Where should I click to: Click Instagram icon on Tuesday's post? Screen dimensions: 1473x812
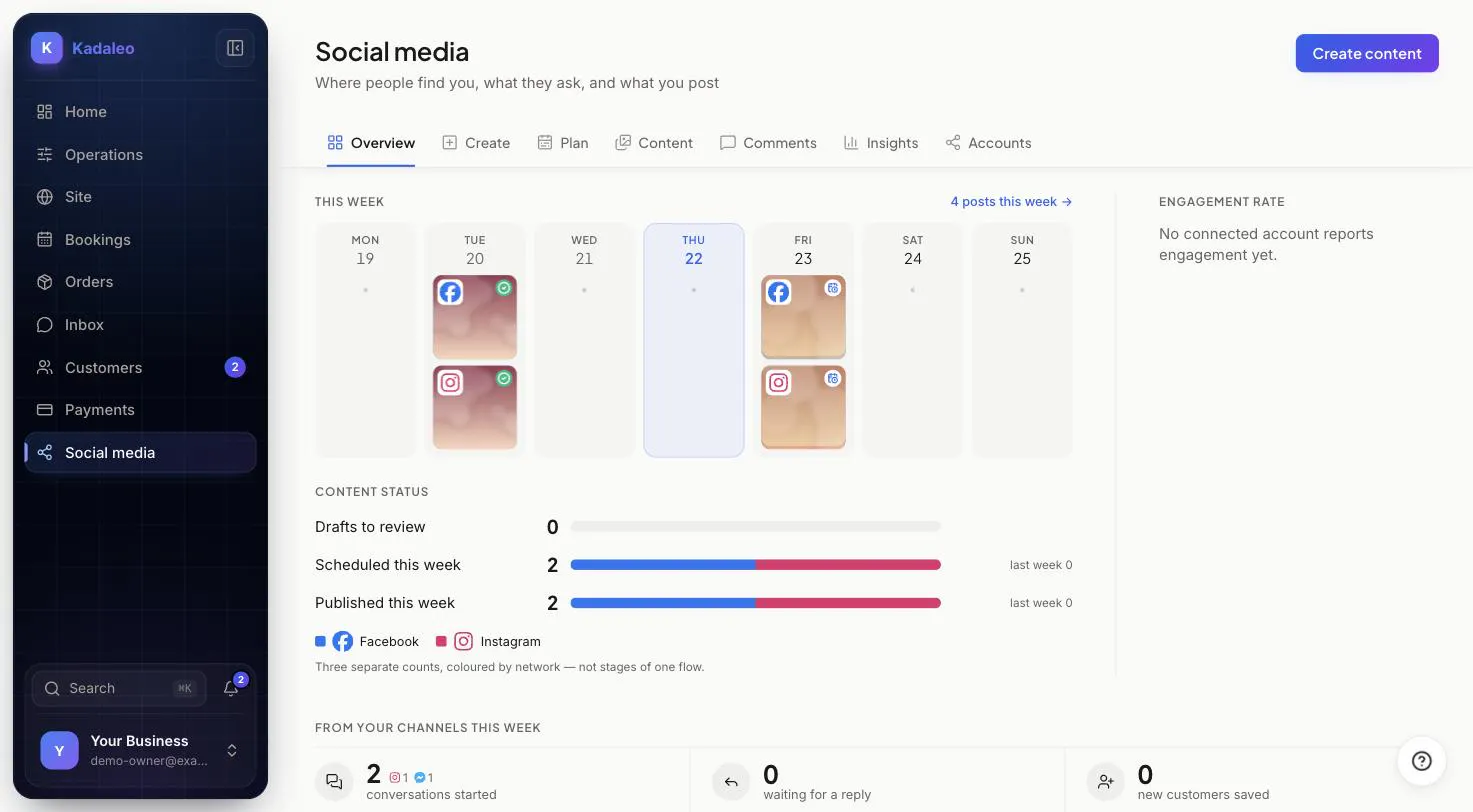pos(450,382)
